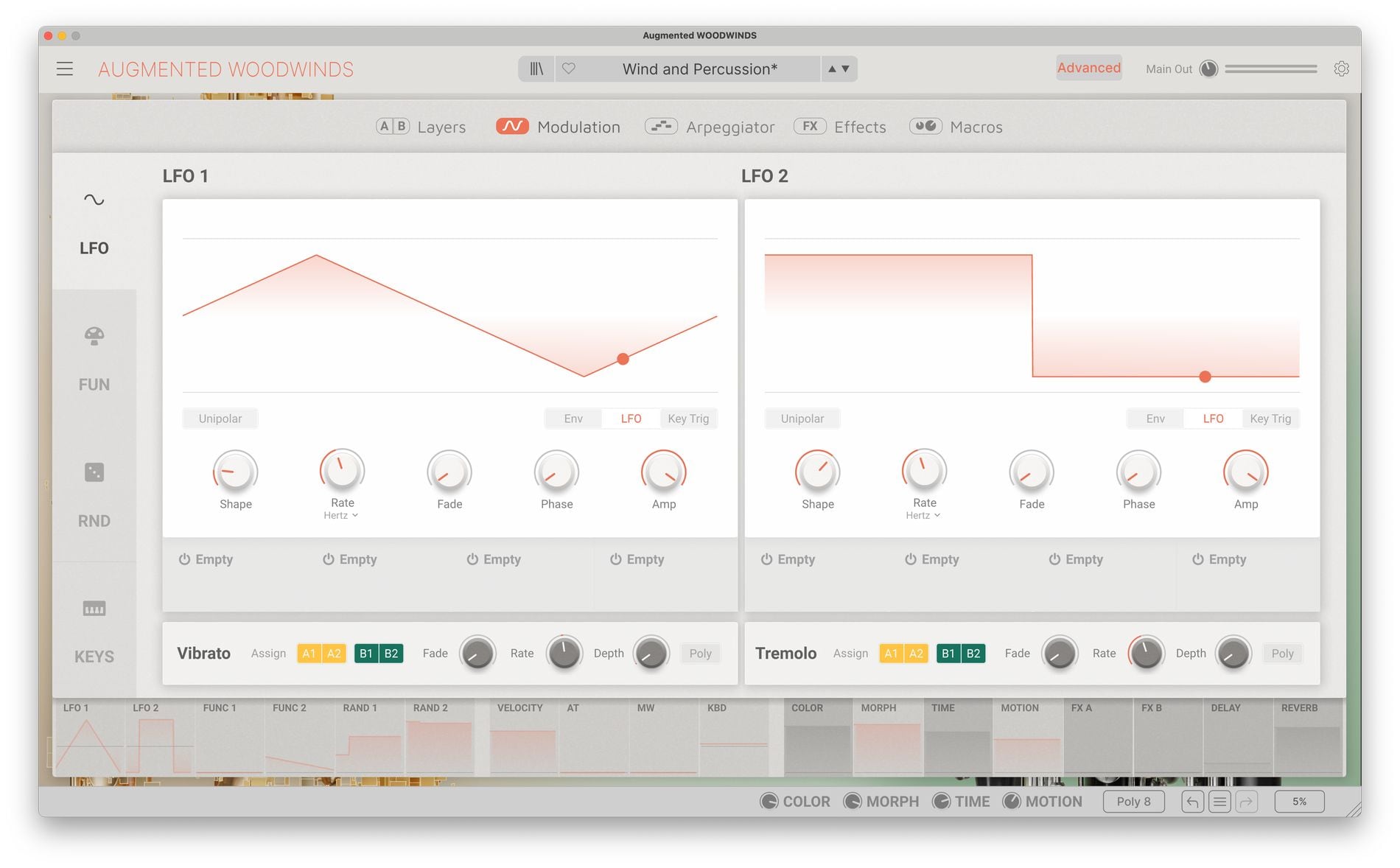Toggle the Advanced view button
The height and width of the screenshot is (868, 1400).
[x=1088, y=68]
